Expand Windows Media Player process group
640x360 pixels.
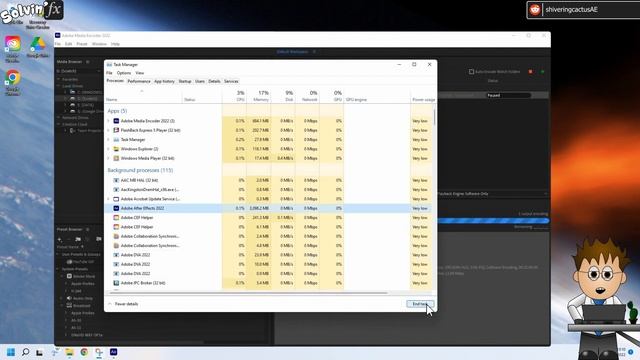tap(108, 158)
